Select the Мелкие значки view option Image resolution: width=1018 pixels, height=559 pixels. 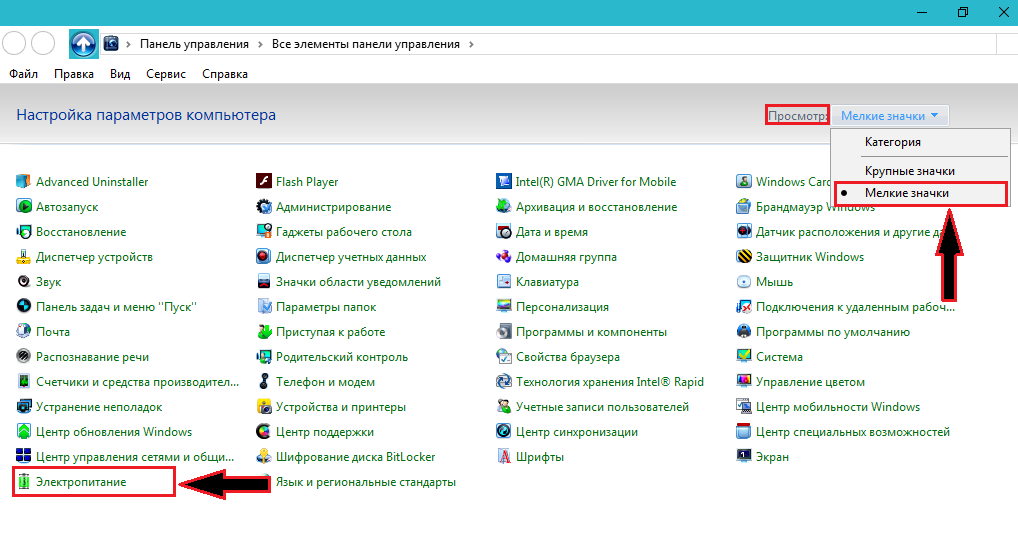click(907, 193)
